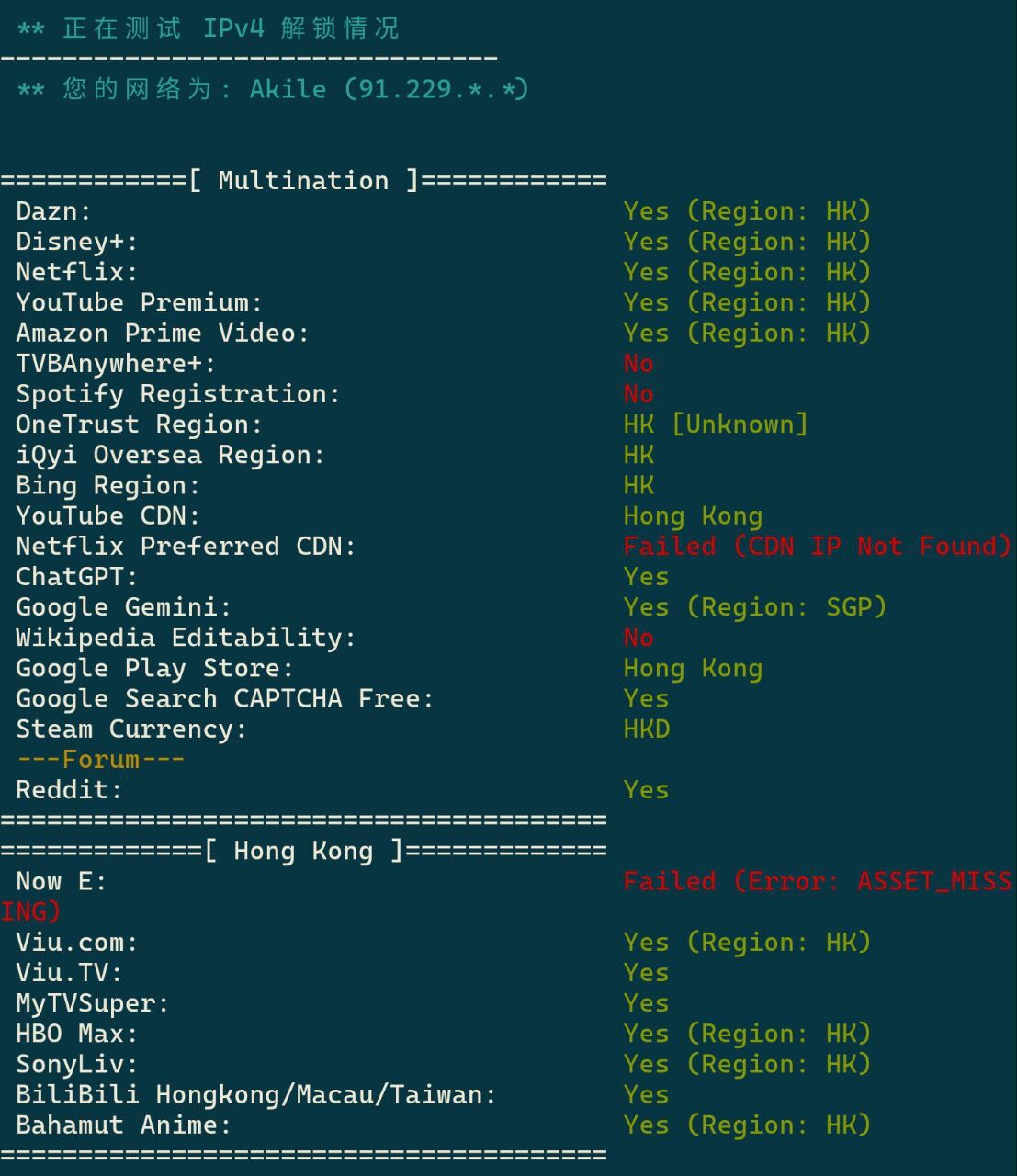Select the Wikipedia Editability label

(x=186, y=638)
